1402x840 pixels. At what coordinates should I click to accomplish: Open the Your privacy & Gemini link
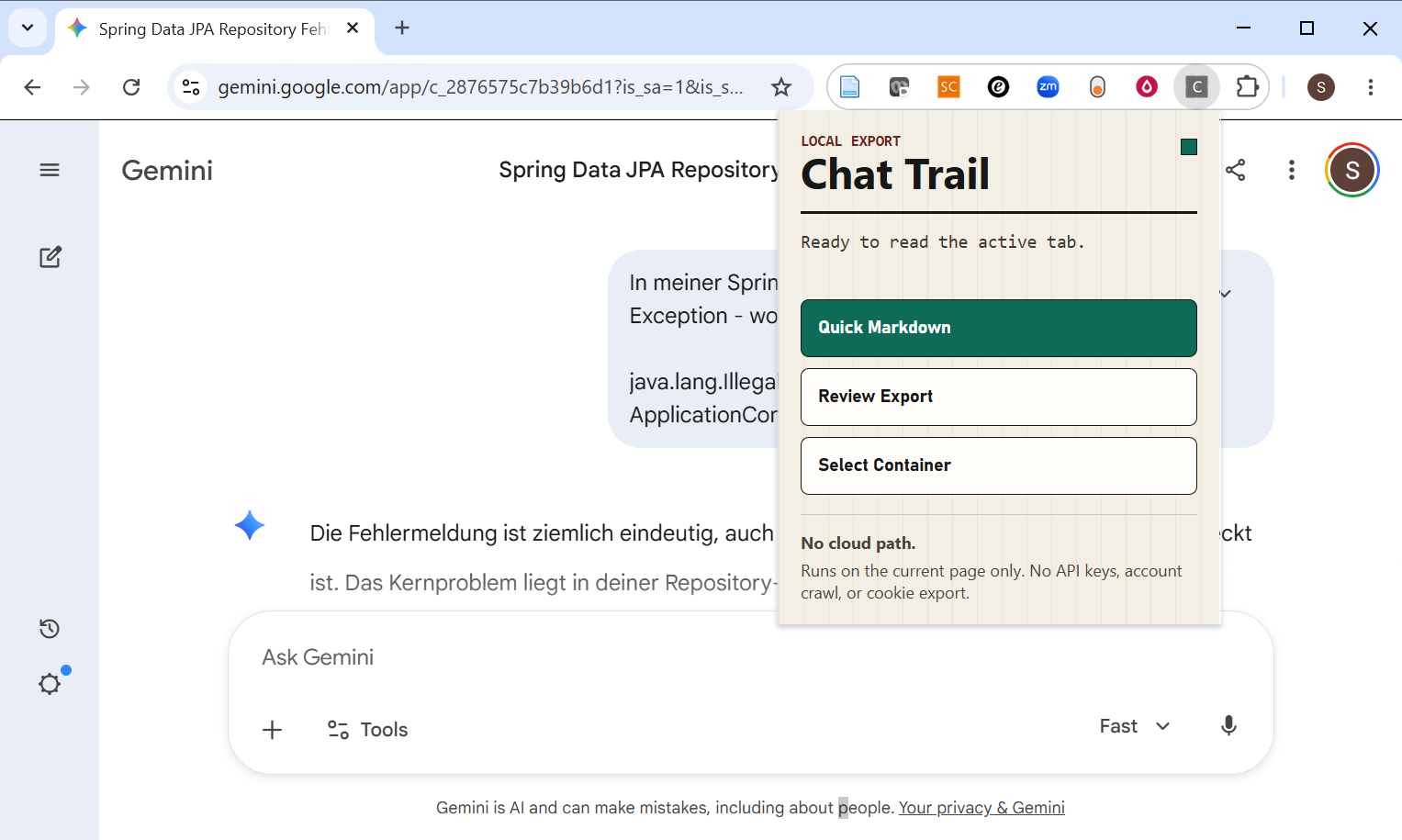pos(981,808)
